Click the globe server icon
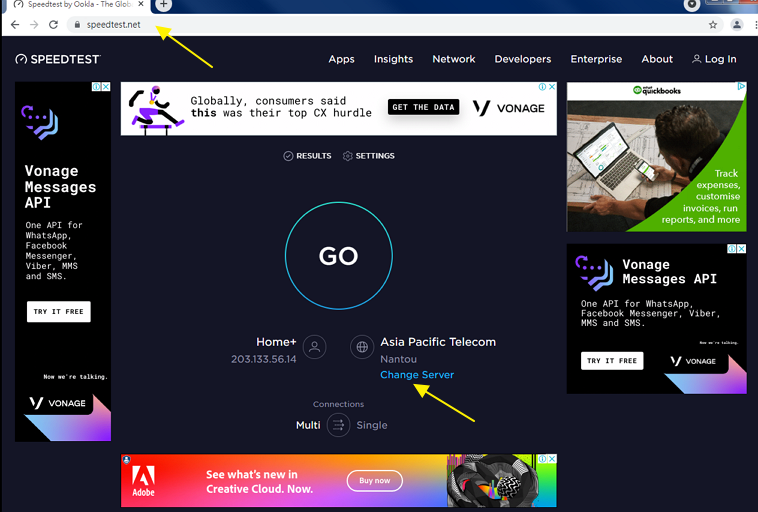This screenshot has height=512, width=758. [x=362, y=347]
